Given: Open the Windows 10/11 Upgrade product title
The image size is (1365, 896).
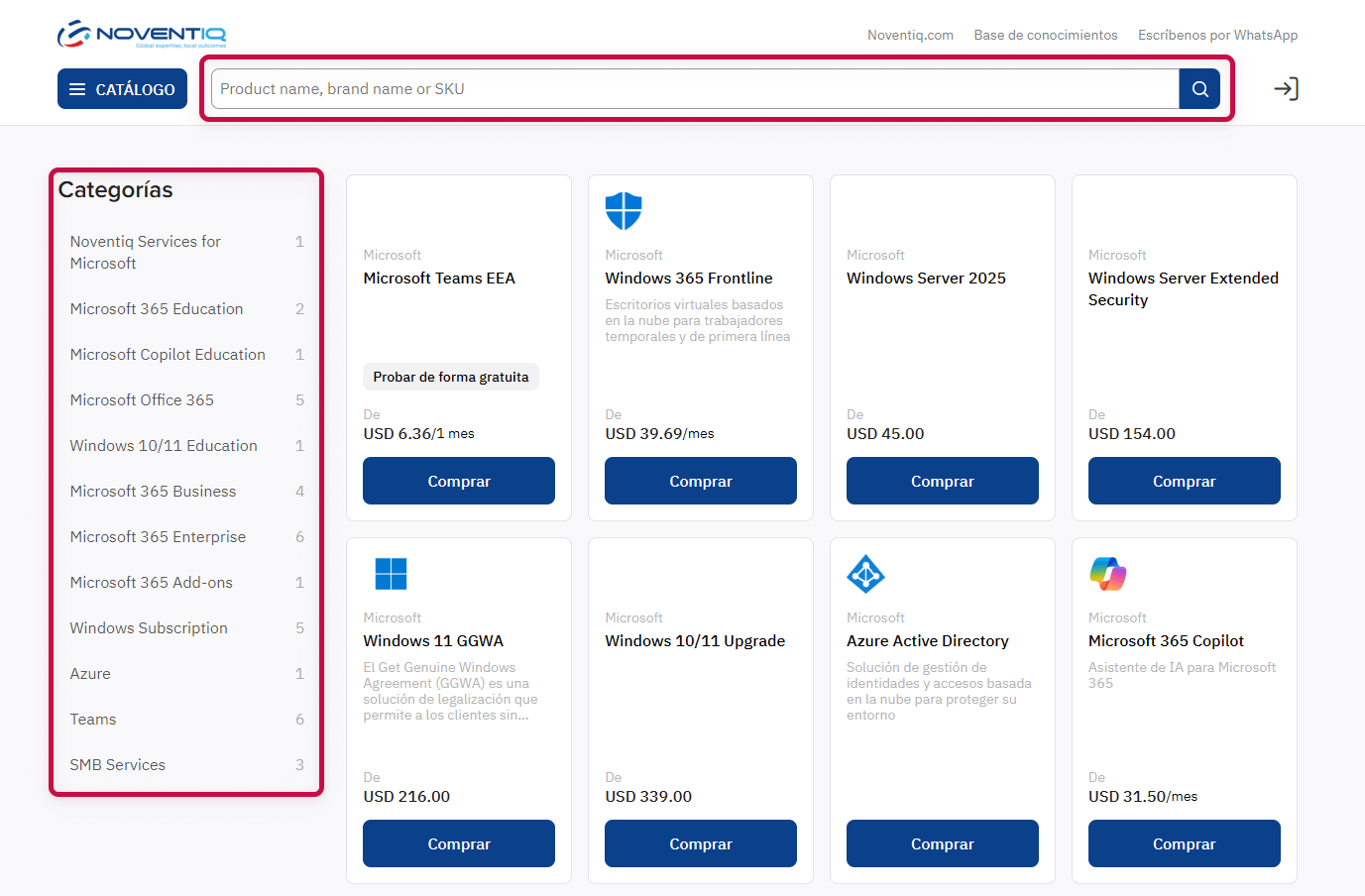Looking at the screenshot, I should (695, 641).
